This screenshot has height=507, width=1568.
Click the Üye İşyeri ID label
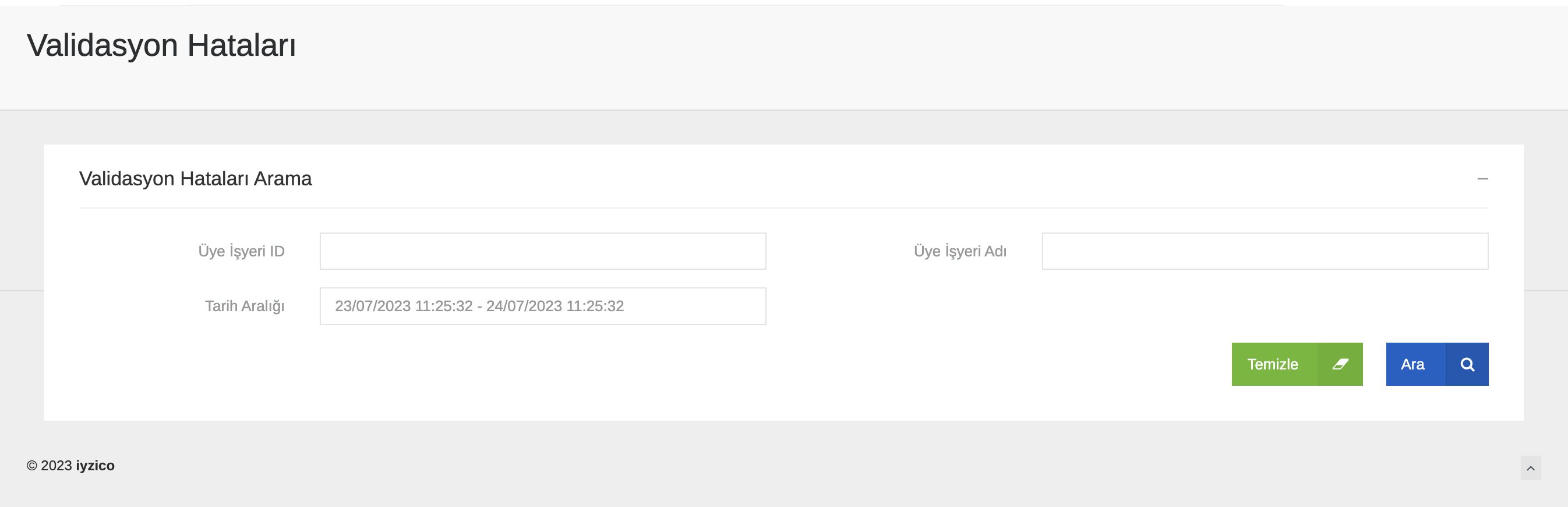click(241, 251)
